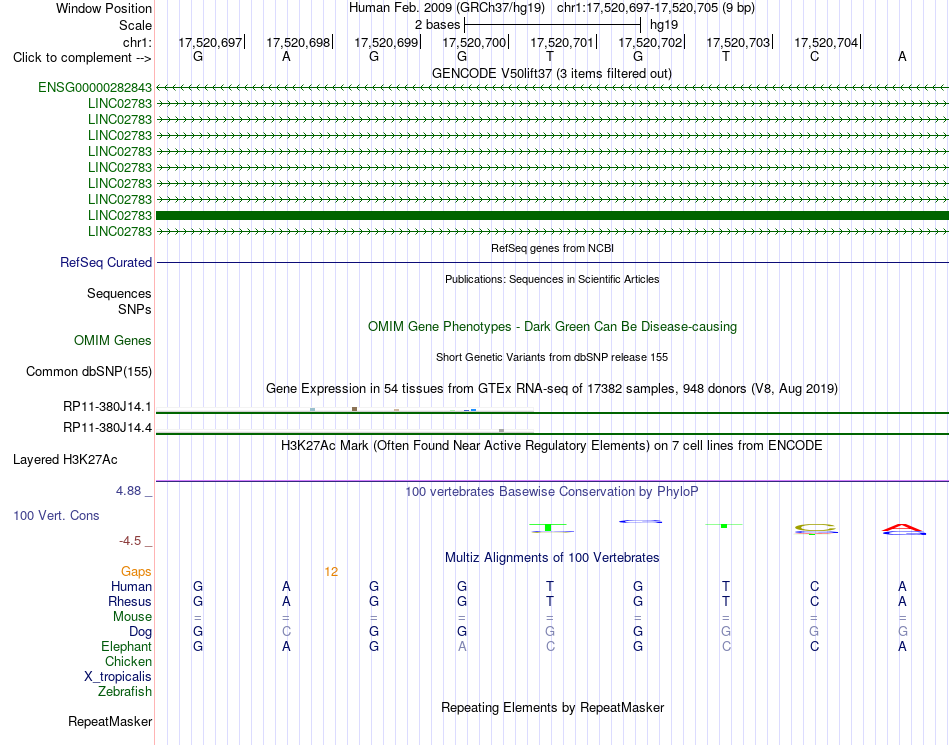Click the RefSeq Curated label
The width and height of the screenshot is (950, 745).
[106, 262]
